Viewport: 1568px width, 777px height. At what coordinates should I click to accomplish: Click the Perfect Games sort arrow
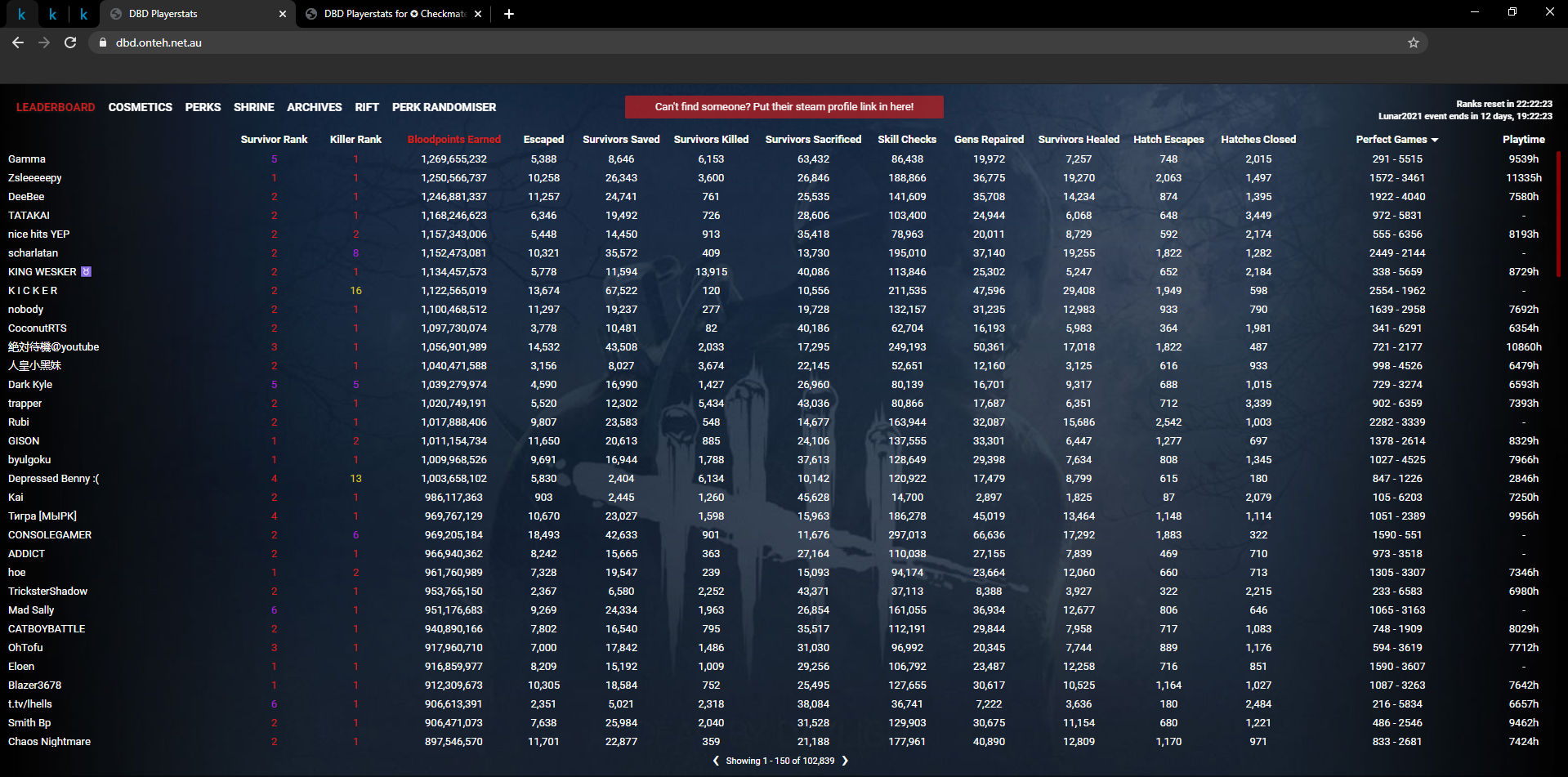(1435, 141)
